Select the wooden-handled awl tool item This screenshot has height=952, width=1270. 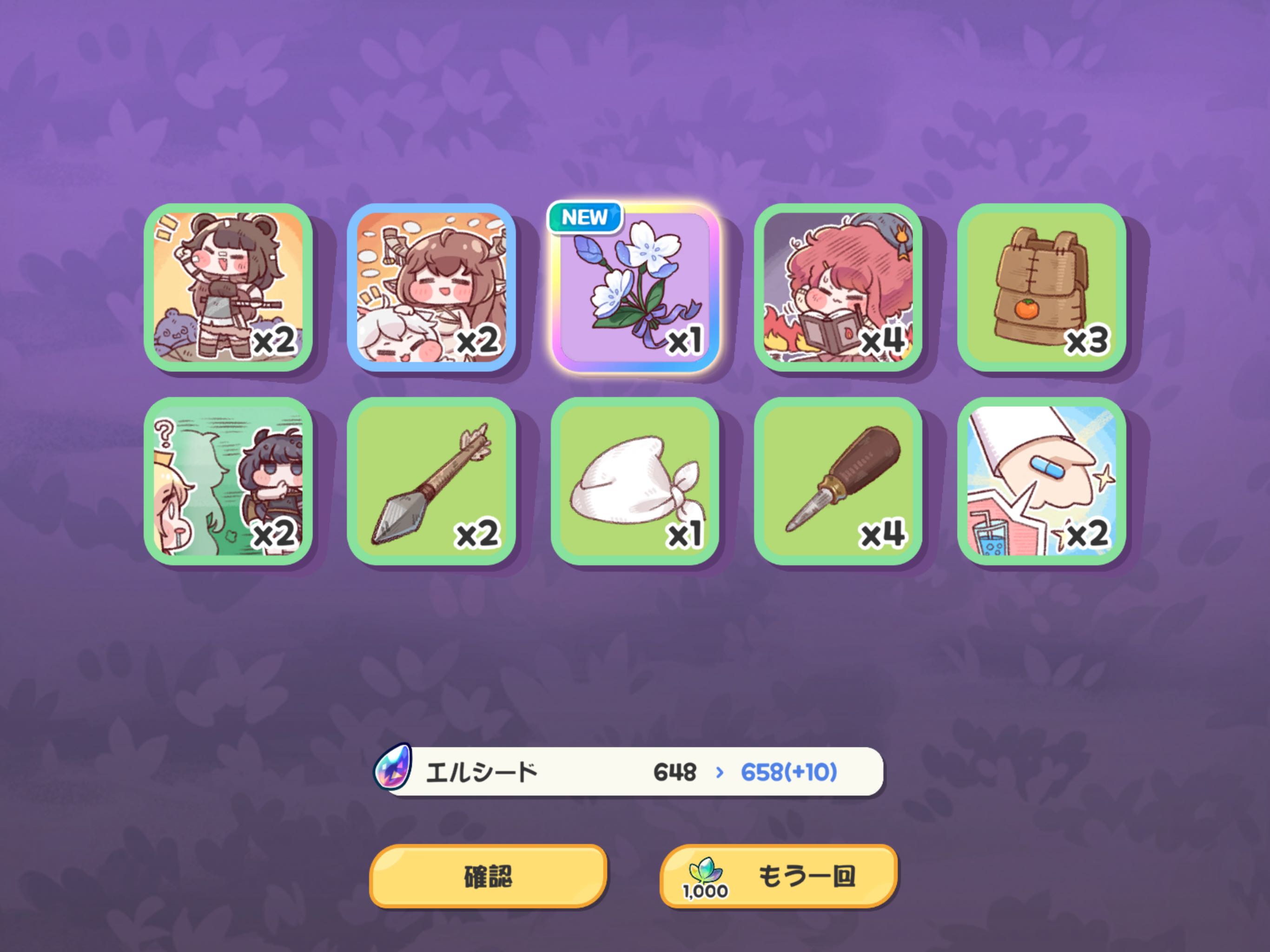tap(838, 481)
